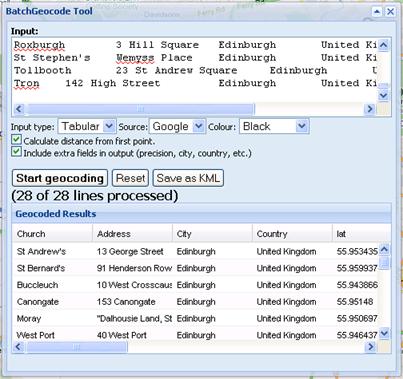The image size is (403, 379).
Task: Sort by lat column header
Action: click(362, 234)
